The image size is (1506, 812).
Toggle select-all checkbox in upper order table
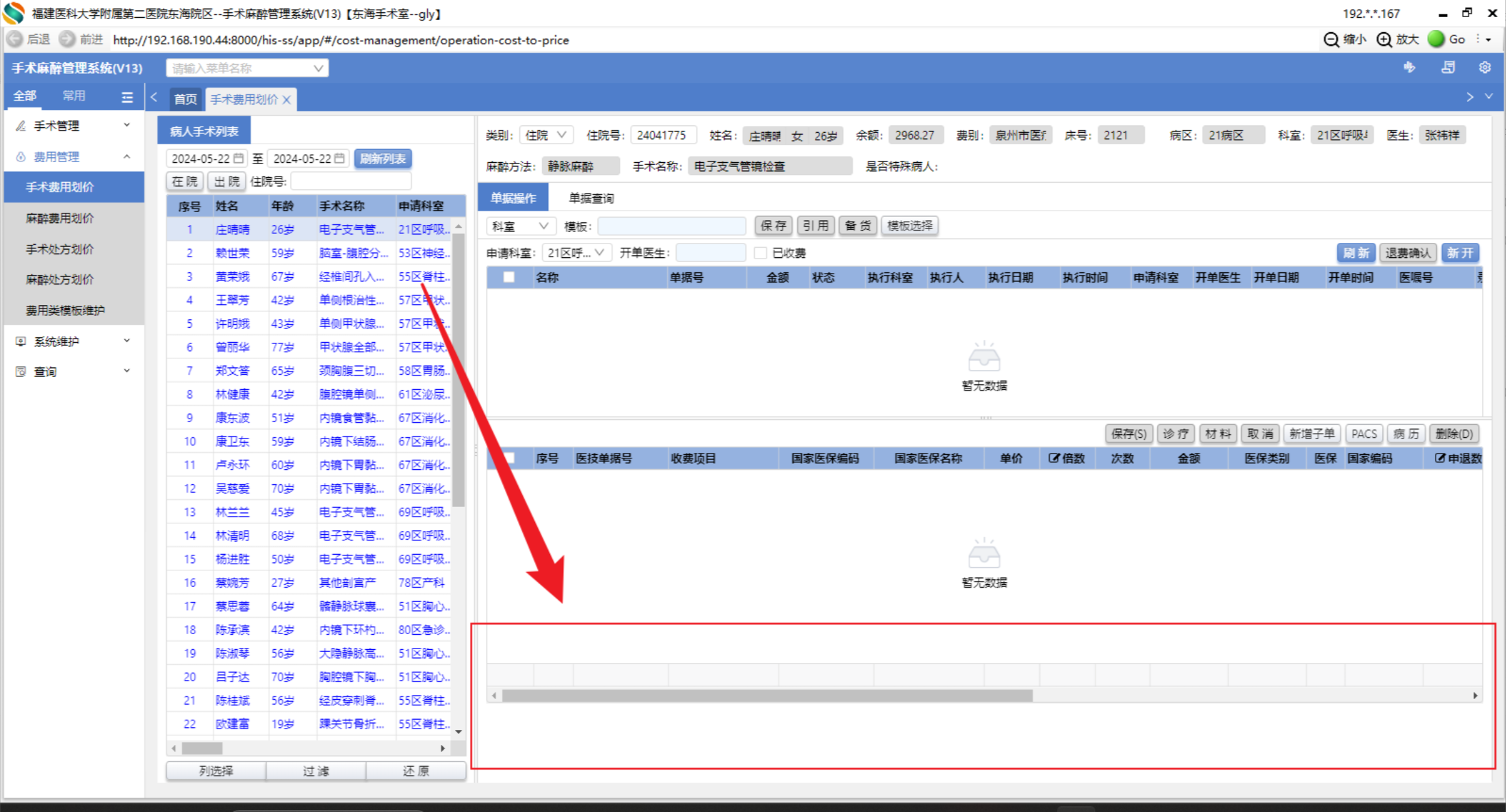coord(508,277)
